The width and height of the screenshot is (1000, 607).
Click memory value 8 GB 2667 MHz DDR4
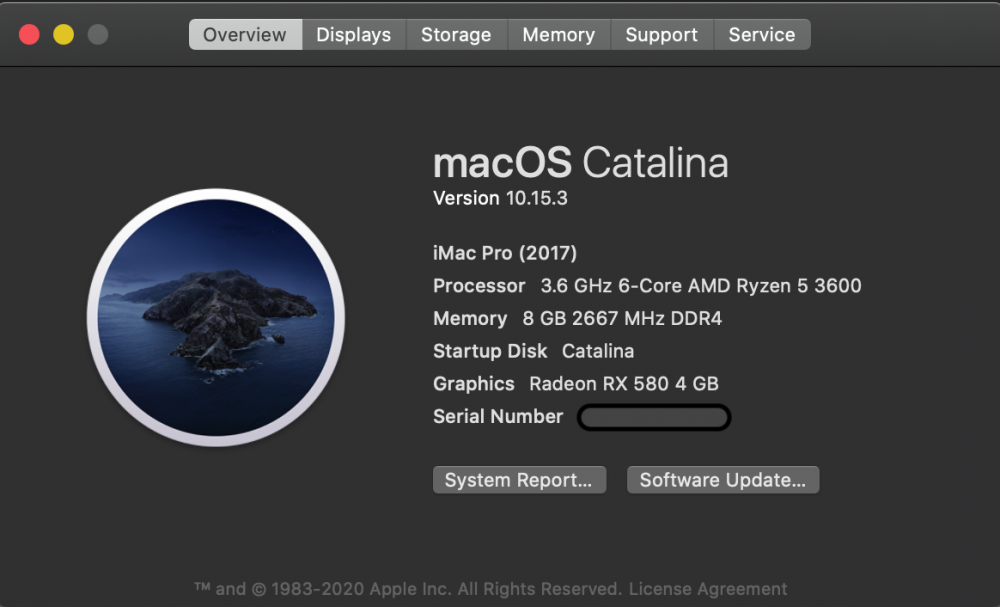coord(622,318)
